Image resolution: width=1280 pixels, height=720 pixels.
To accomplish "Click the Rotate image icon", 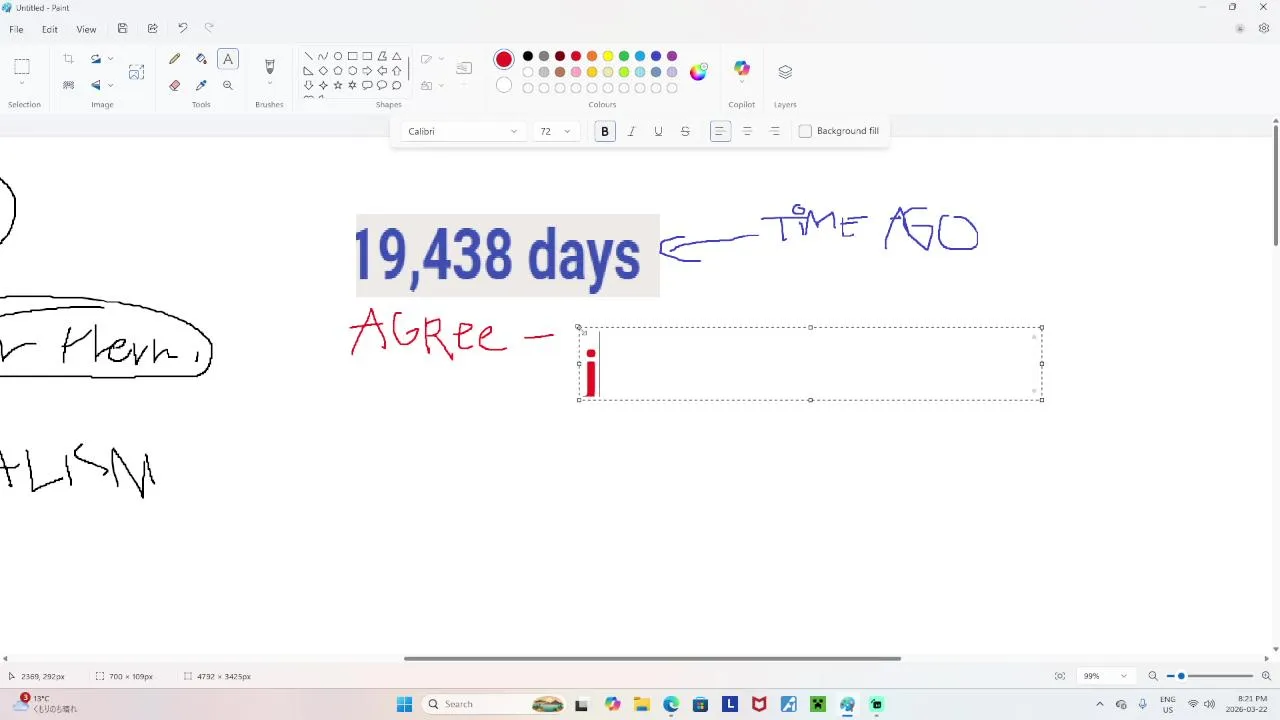I will (95, 60).
